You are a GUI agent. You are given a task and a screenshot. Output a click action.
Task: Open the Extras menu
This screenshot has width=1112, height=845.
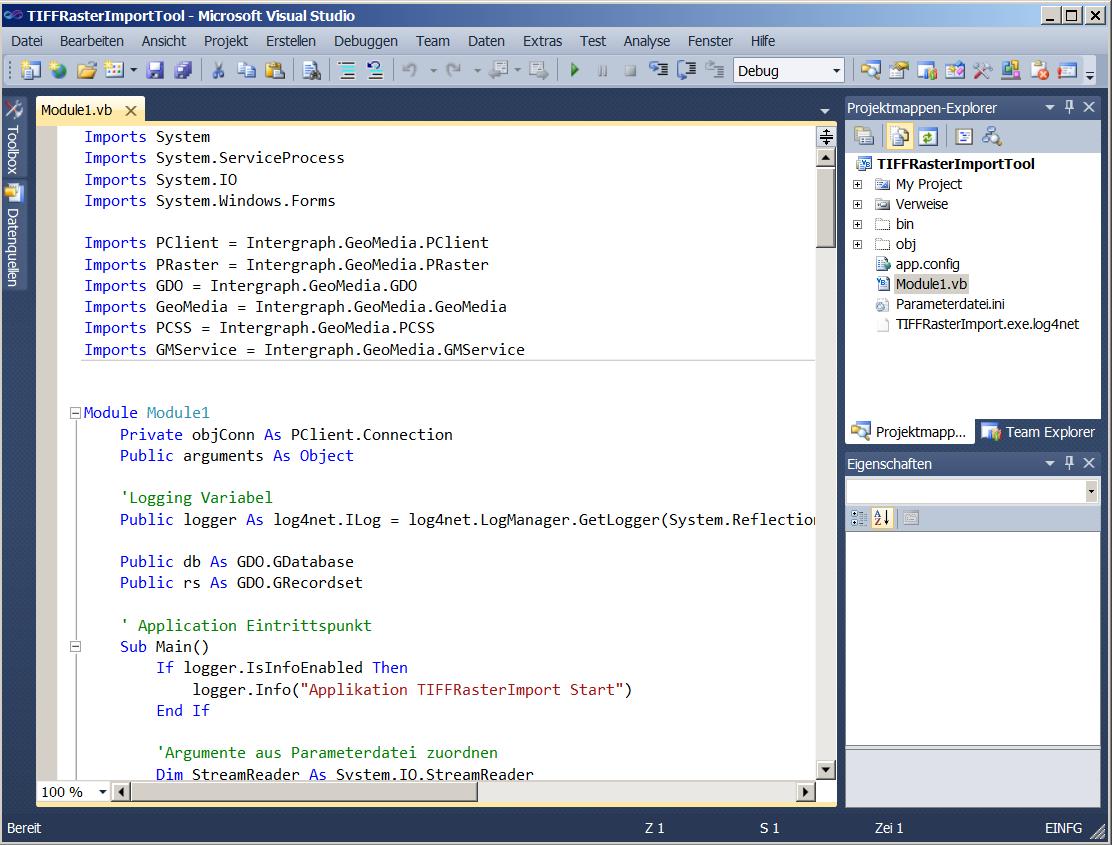[543, 41]
